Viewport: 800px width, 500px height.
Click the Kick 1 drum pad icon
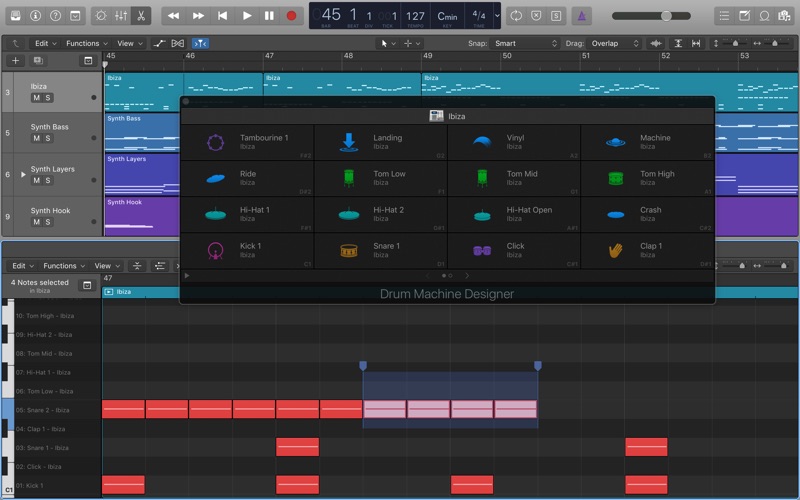point(215,251)
